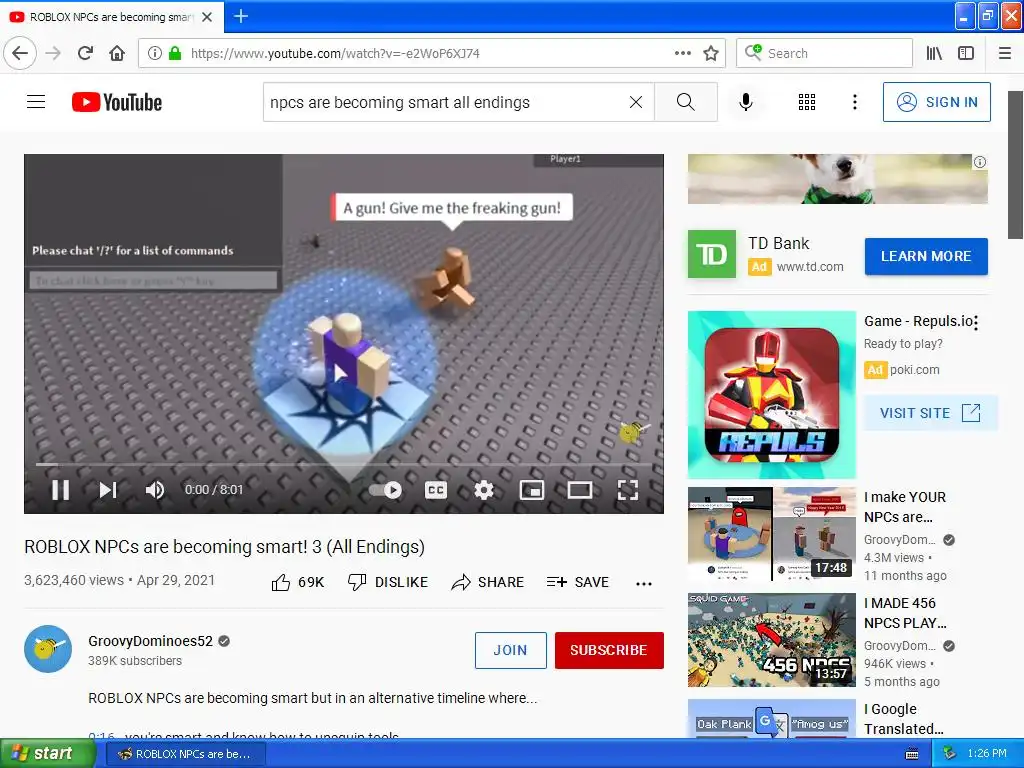Click the Repuls game ad thumbnail
The width and height of the screenshot is (1024, 768).
click(x=772, y=394)
